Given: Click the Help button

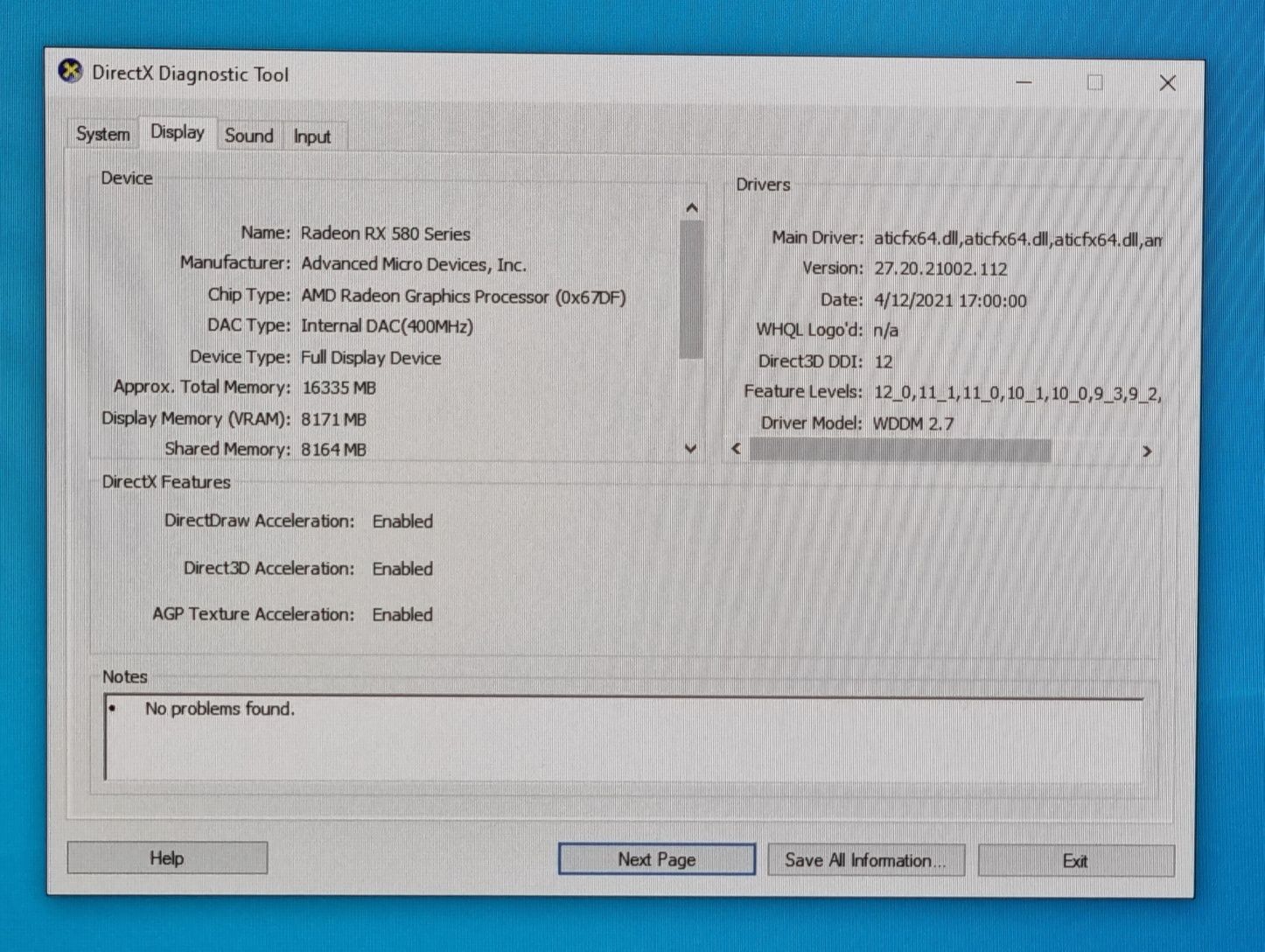Looking at the screenshot, I should [x=167, y=857].
